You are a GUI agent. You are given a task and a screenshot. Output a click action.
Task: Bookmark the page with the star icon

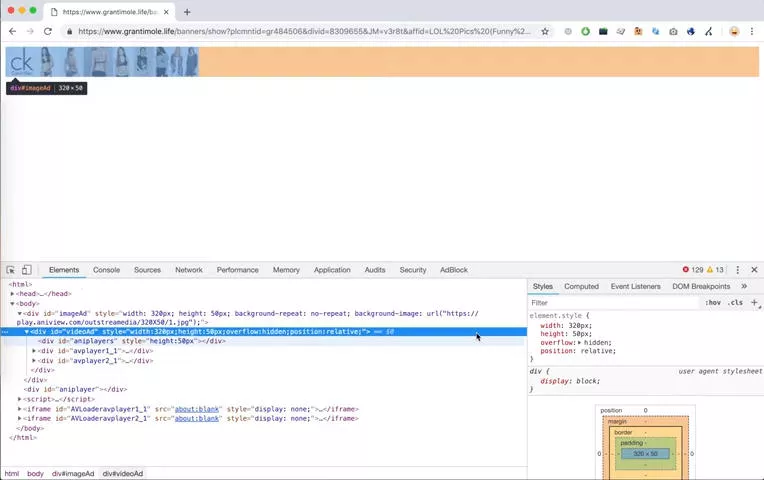pos(545,31)
